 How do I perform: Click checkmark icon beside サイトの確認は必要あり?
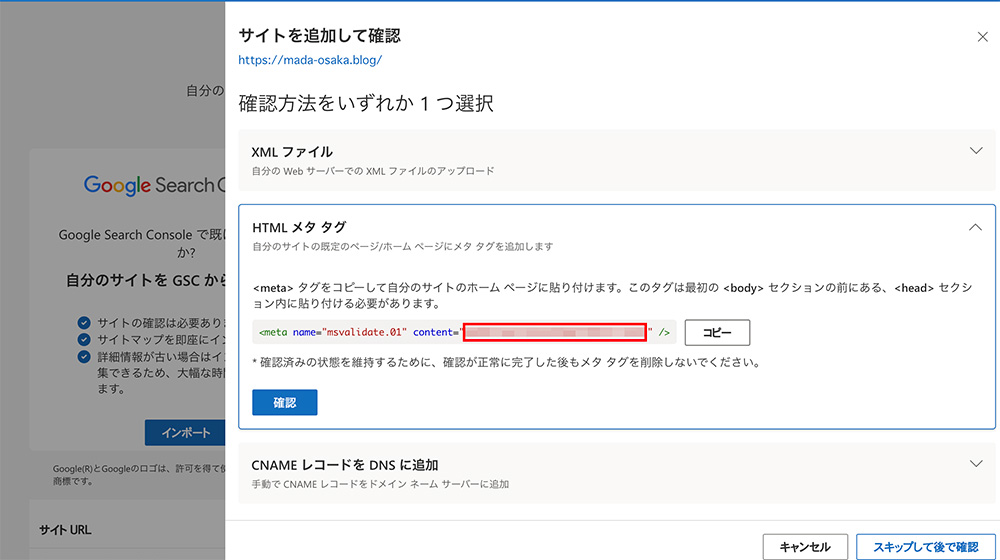point(84,323)
